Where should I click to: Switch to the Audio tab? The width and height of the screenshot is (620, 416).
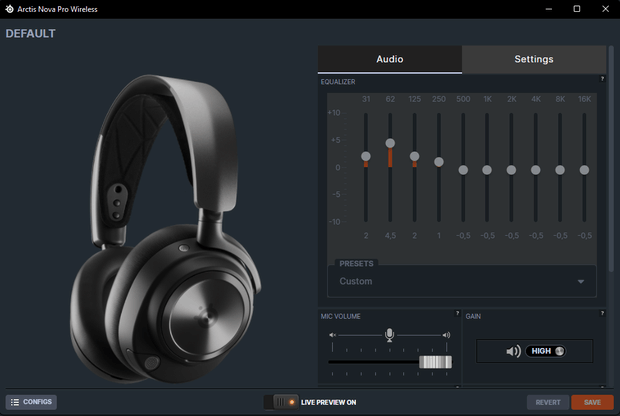pos(389,59)
